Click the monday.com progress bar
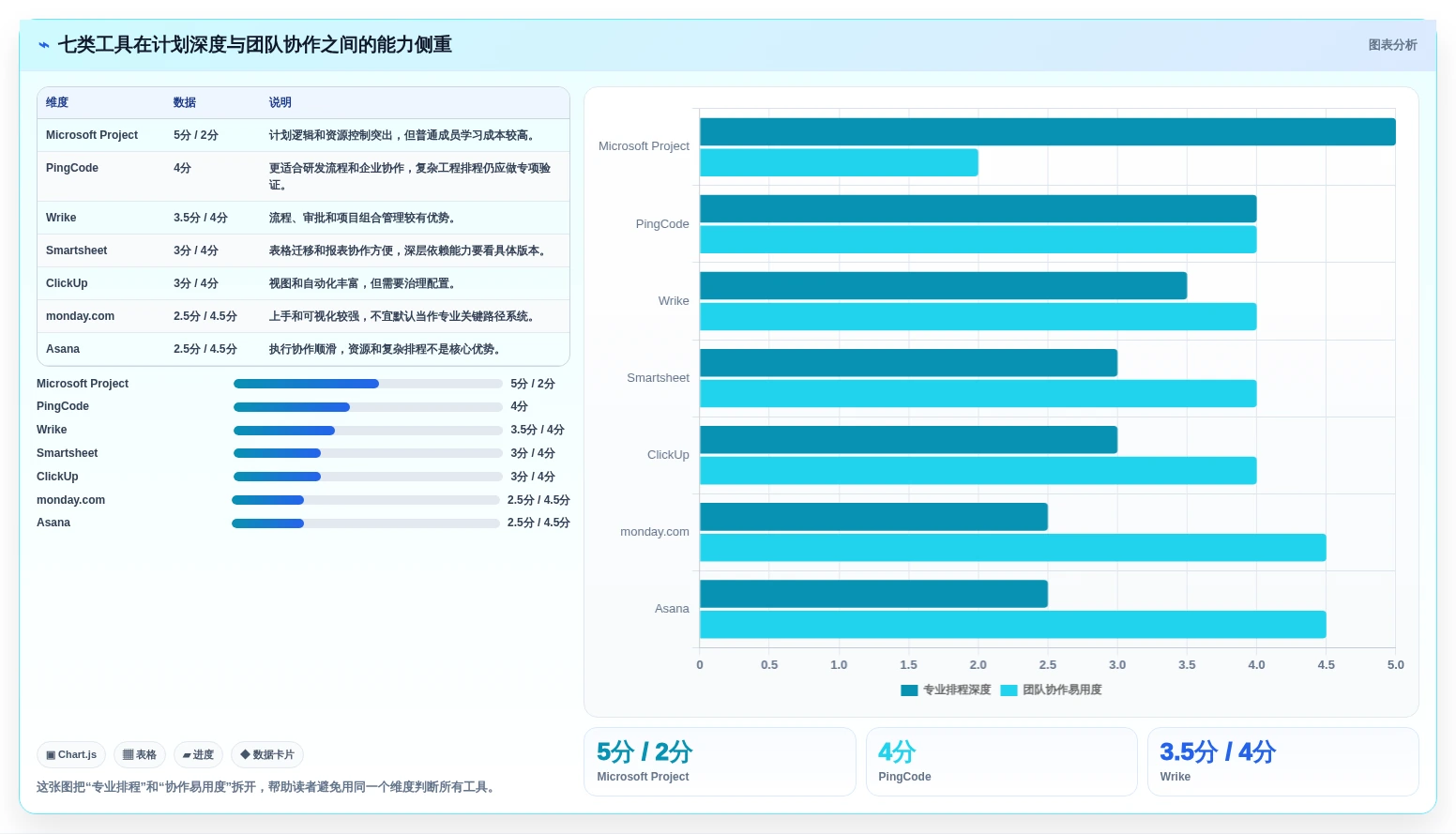 point(366,500)
